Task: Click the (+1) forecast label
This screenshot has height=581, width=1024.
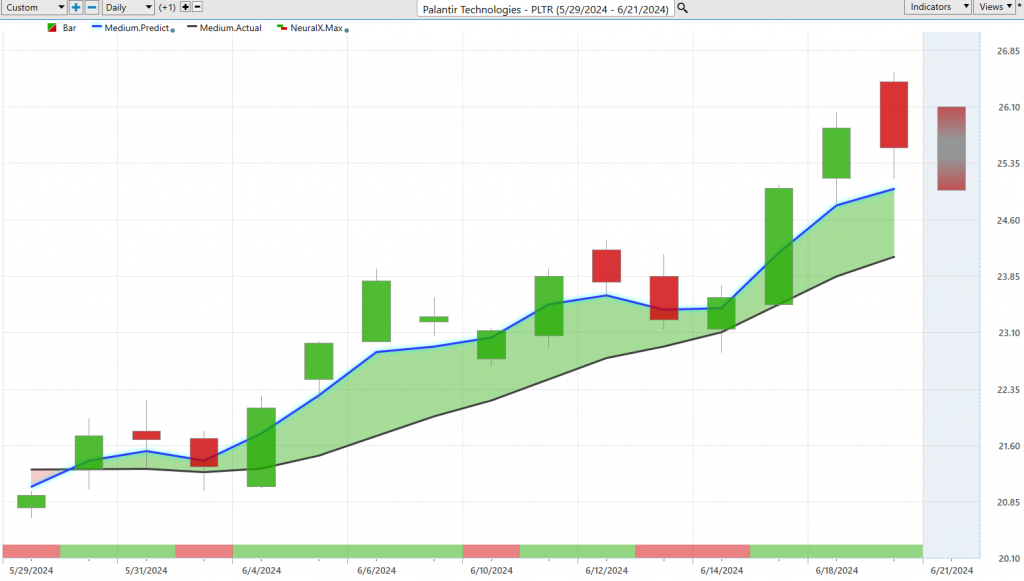Action: coord(167,8)
